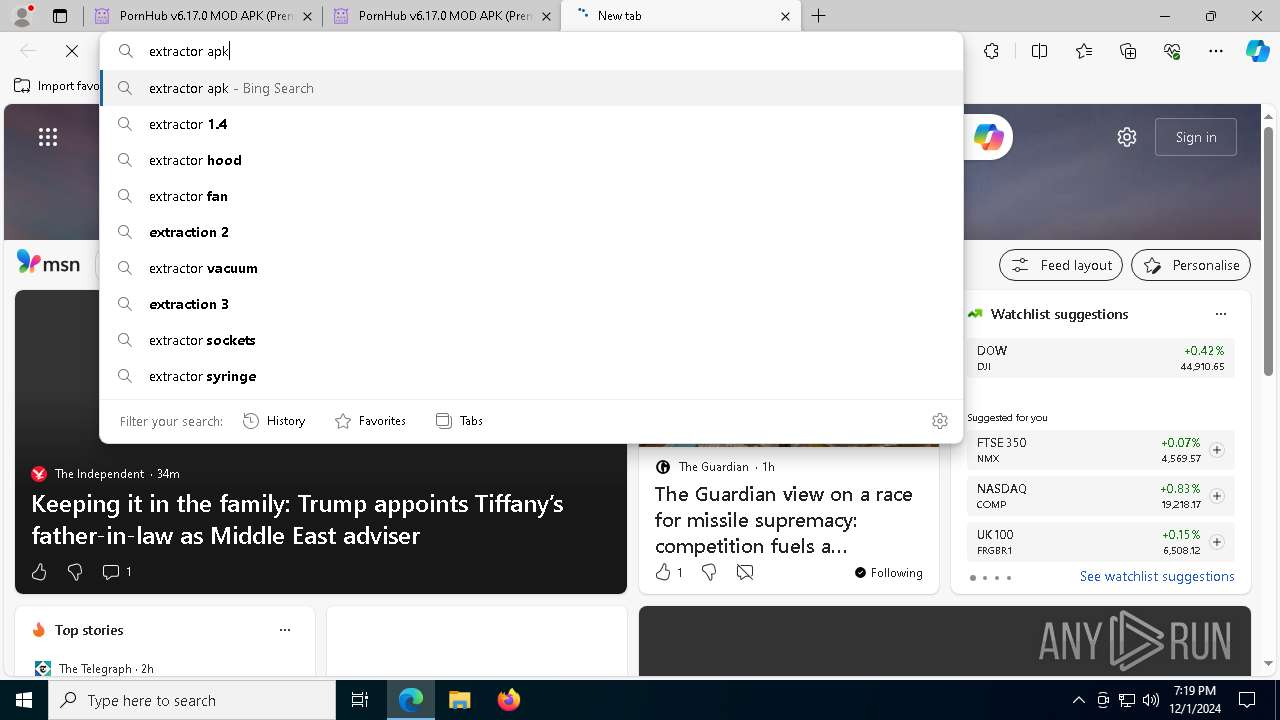Open page settings gear on new tab
This screenshot has width=1280, height=720.
1127,137
